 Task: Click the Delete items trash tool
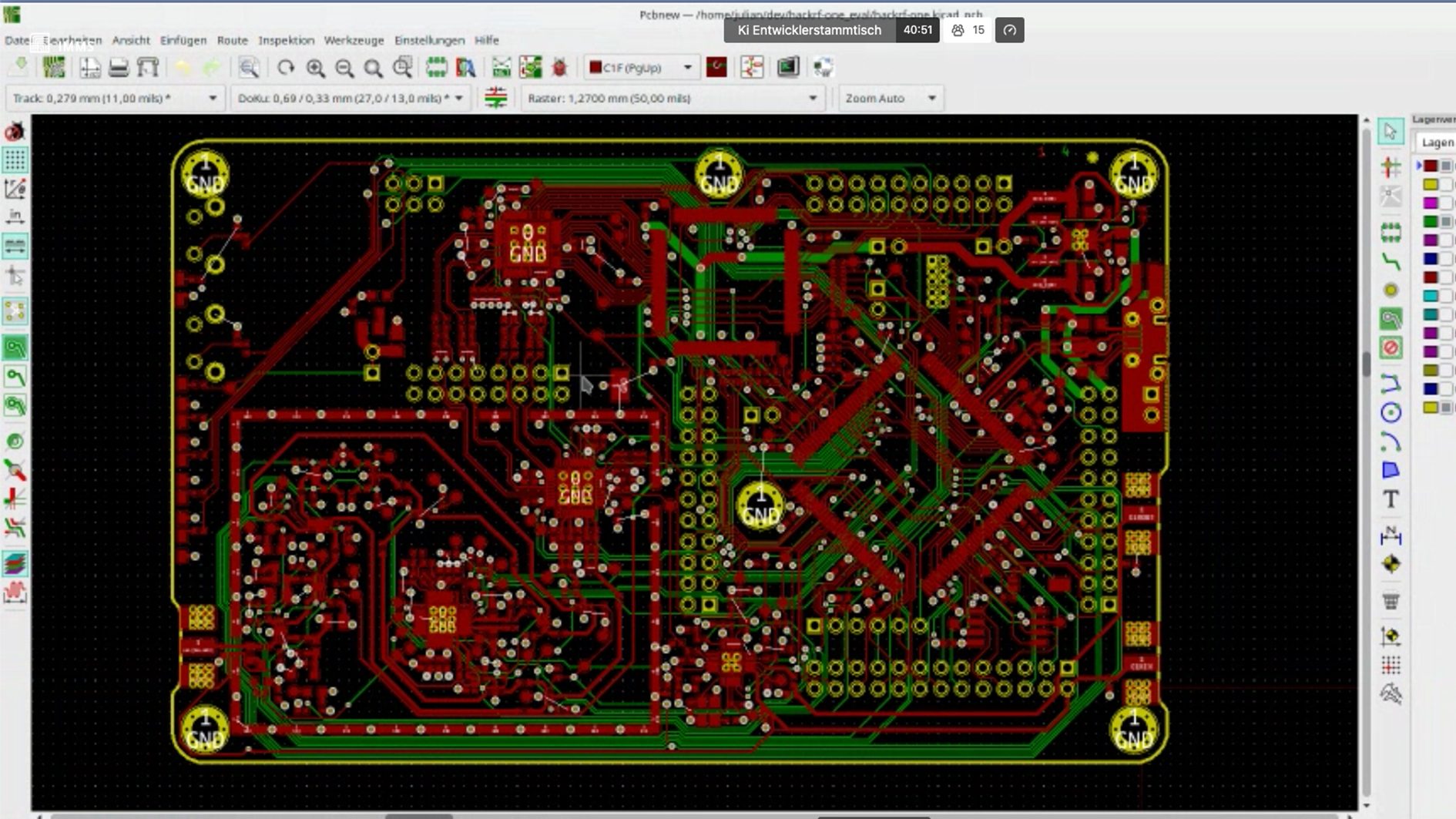coord(1391,601)
